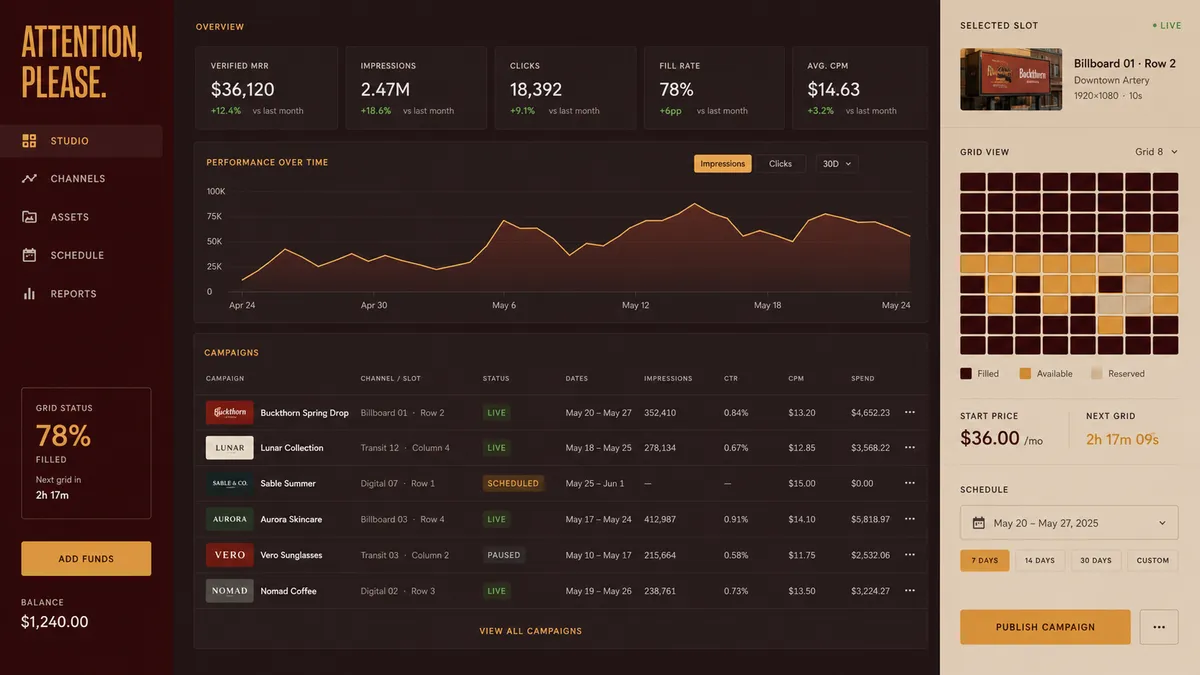This screenshot has height=675, width=1200.
Task: Click the Scheduled status badge for Sable Summer
Action: [x=513, y=483]
